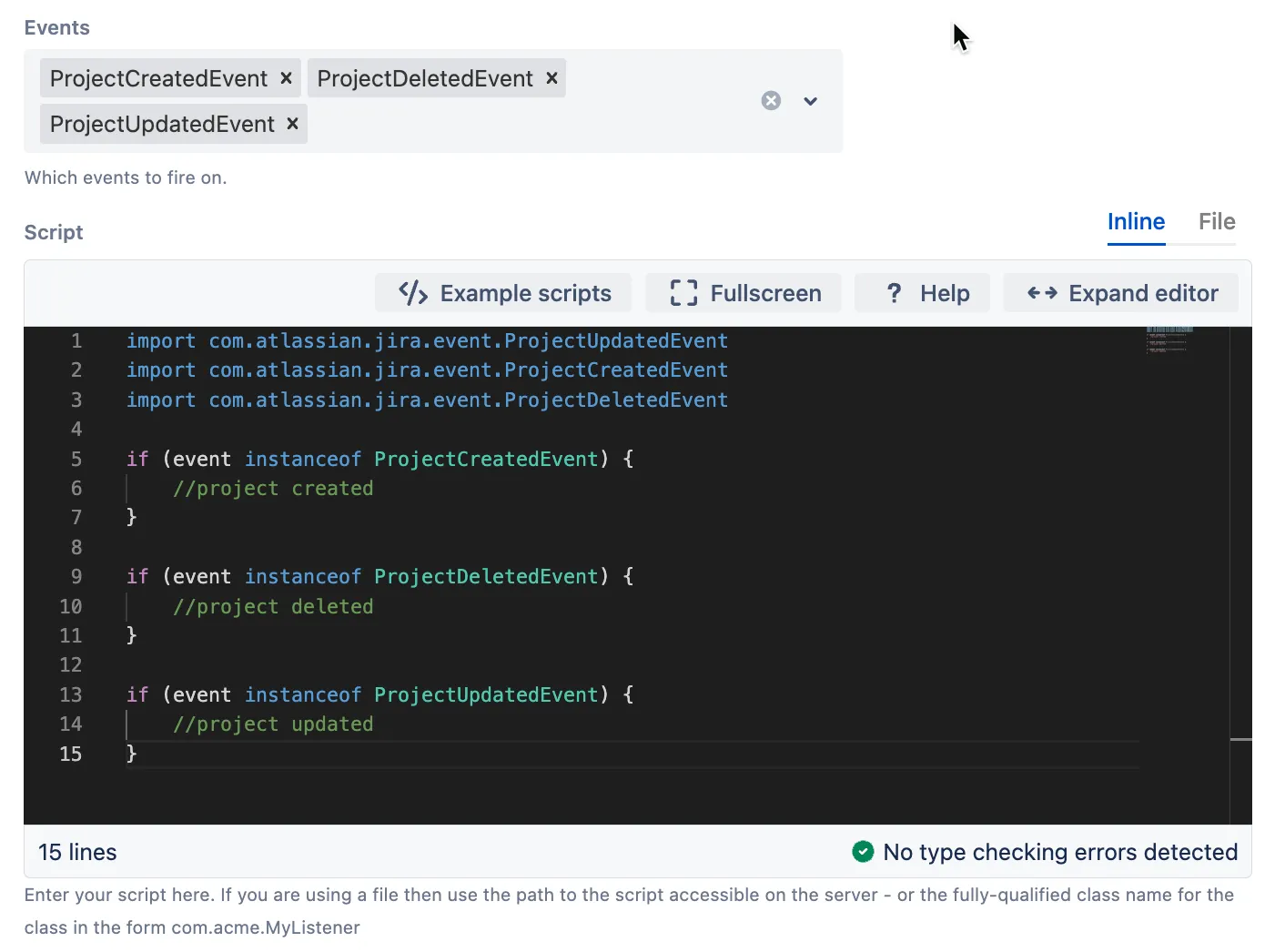Switch to the Inline script tab
Viewport: 1285px width, 952px height.
tap(1136, 222)
